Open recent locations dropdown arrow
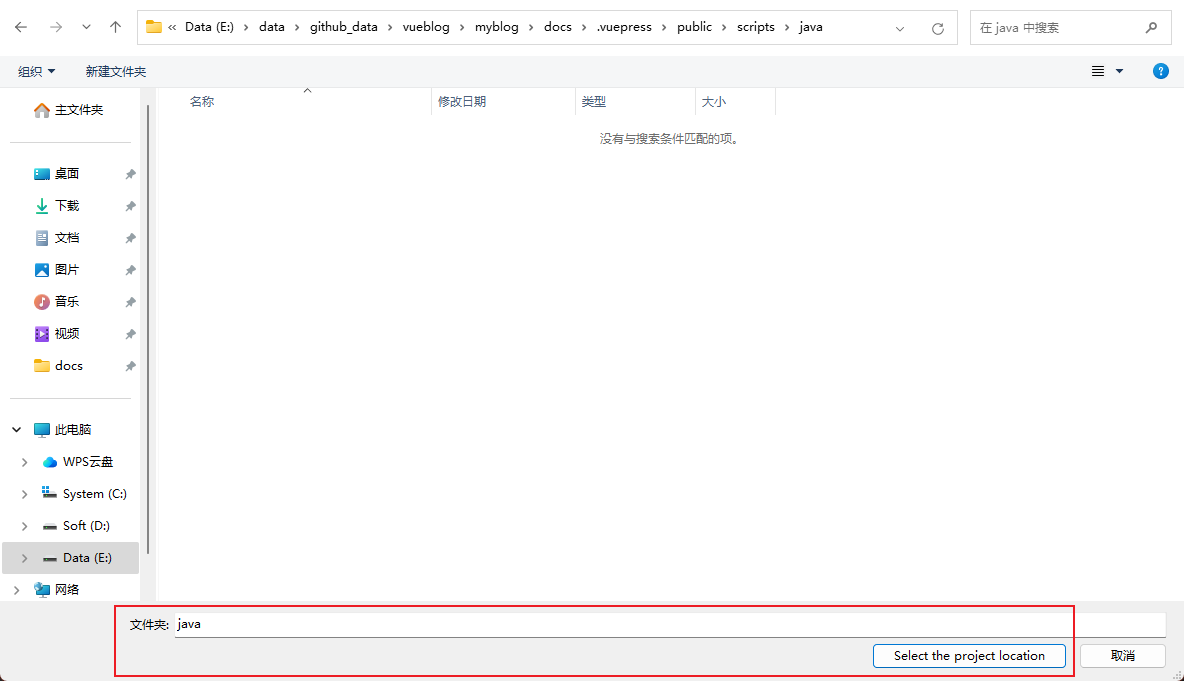Image resolution: width=1184 pixels, height=681 pixels. pyautogui.click(x=86, y=27)
